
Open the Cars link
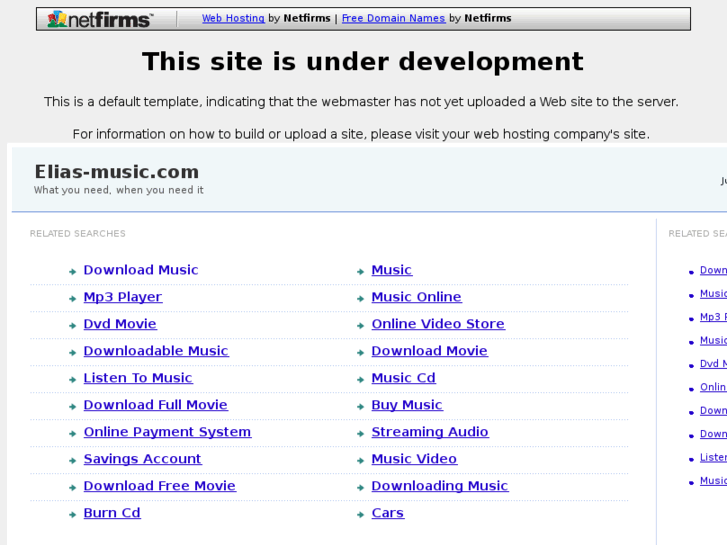click(x=388, y=513)
